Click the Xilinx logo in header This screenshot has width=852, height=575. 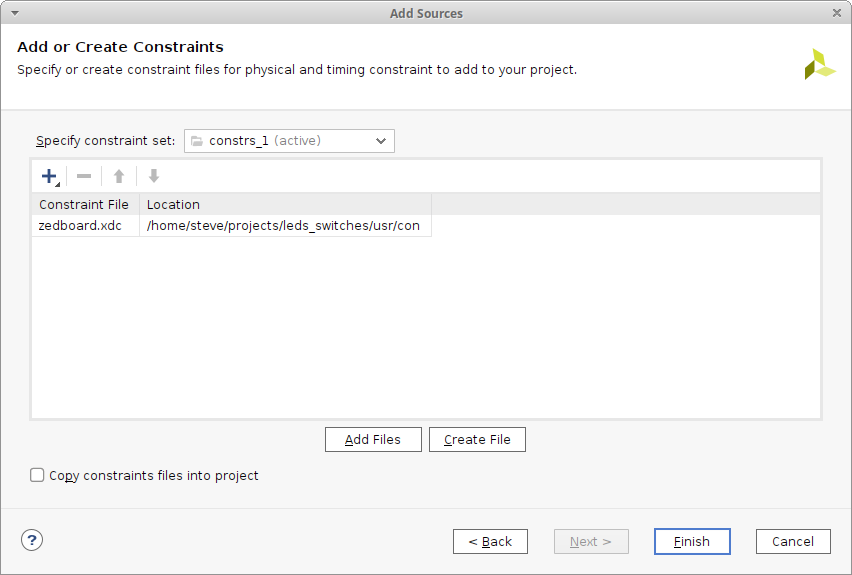coord(819,64)
